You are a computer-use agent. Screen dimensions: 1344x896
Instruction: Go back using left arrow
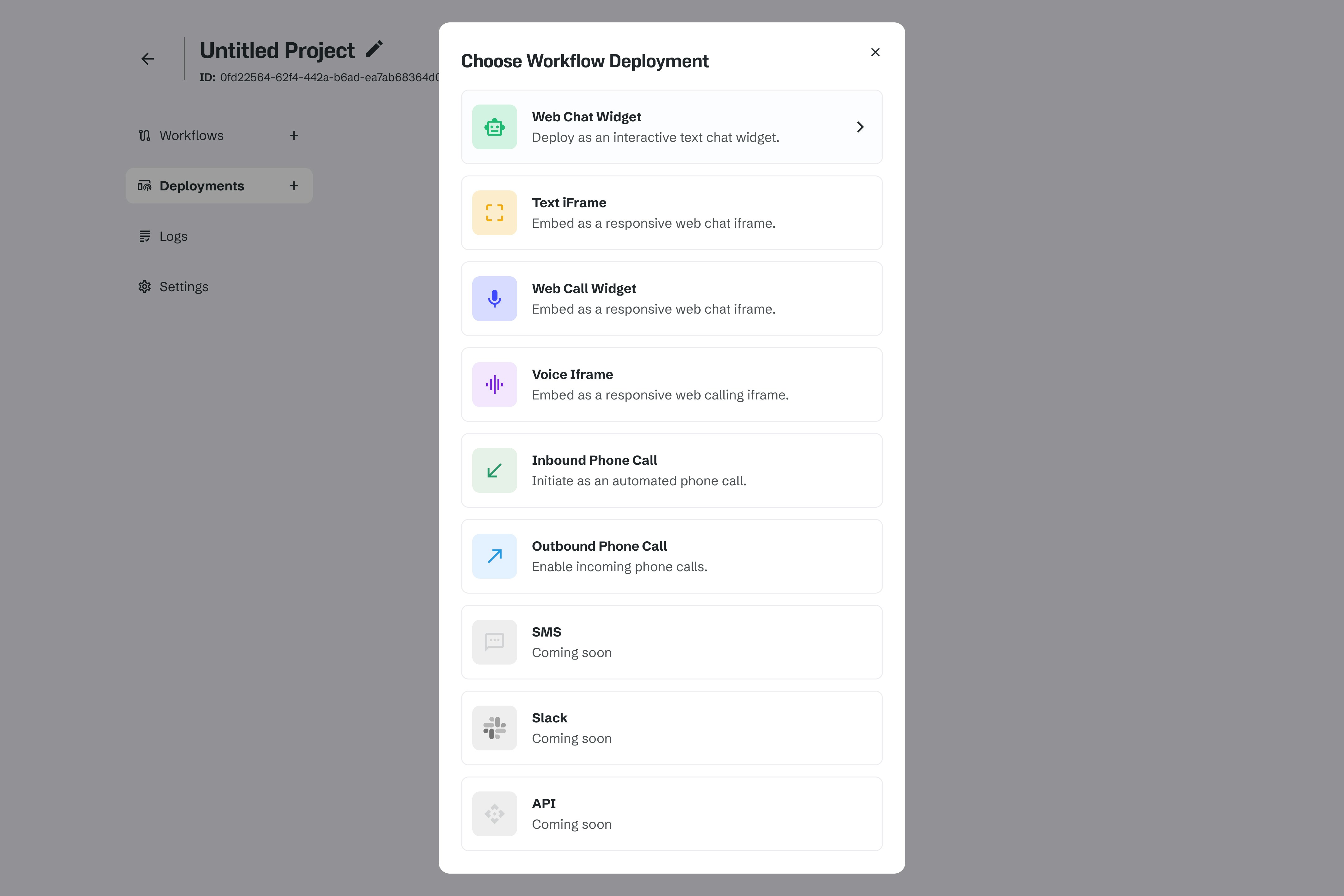pyautogui.click(x=147, y=59)
